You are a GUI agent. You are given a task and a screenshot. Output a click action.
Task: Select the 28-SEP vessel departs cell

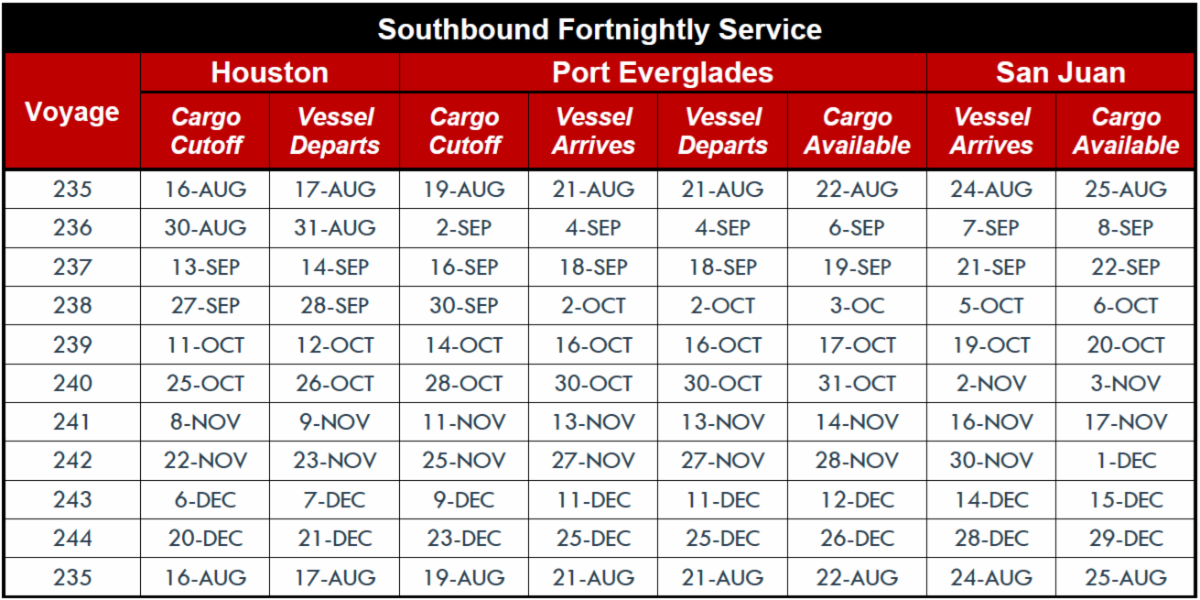(335, 306)
